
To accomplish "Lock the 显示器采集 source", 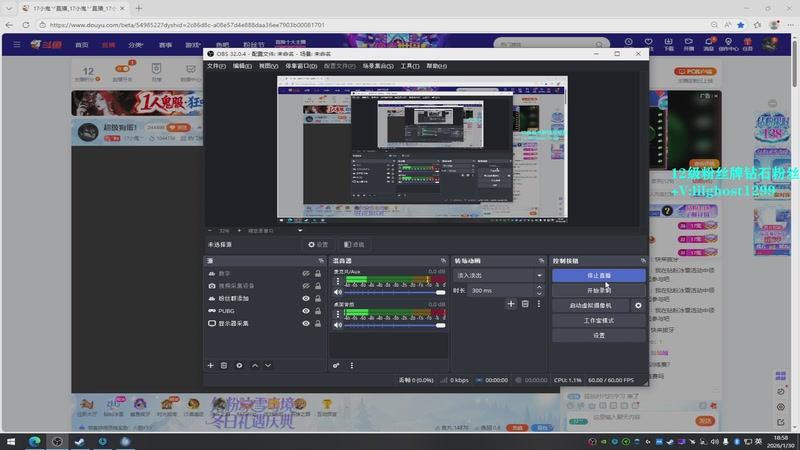I will coord(318,323).
